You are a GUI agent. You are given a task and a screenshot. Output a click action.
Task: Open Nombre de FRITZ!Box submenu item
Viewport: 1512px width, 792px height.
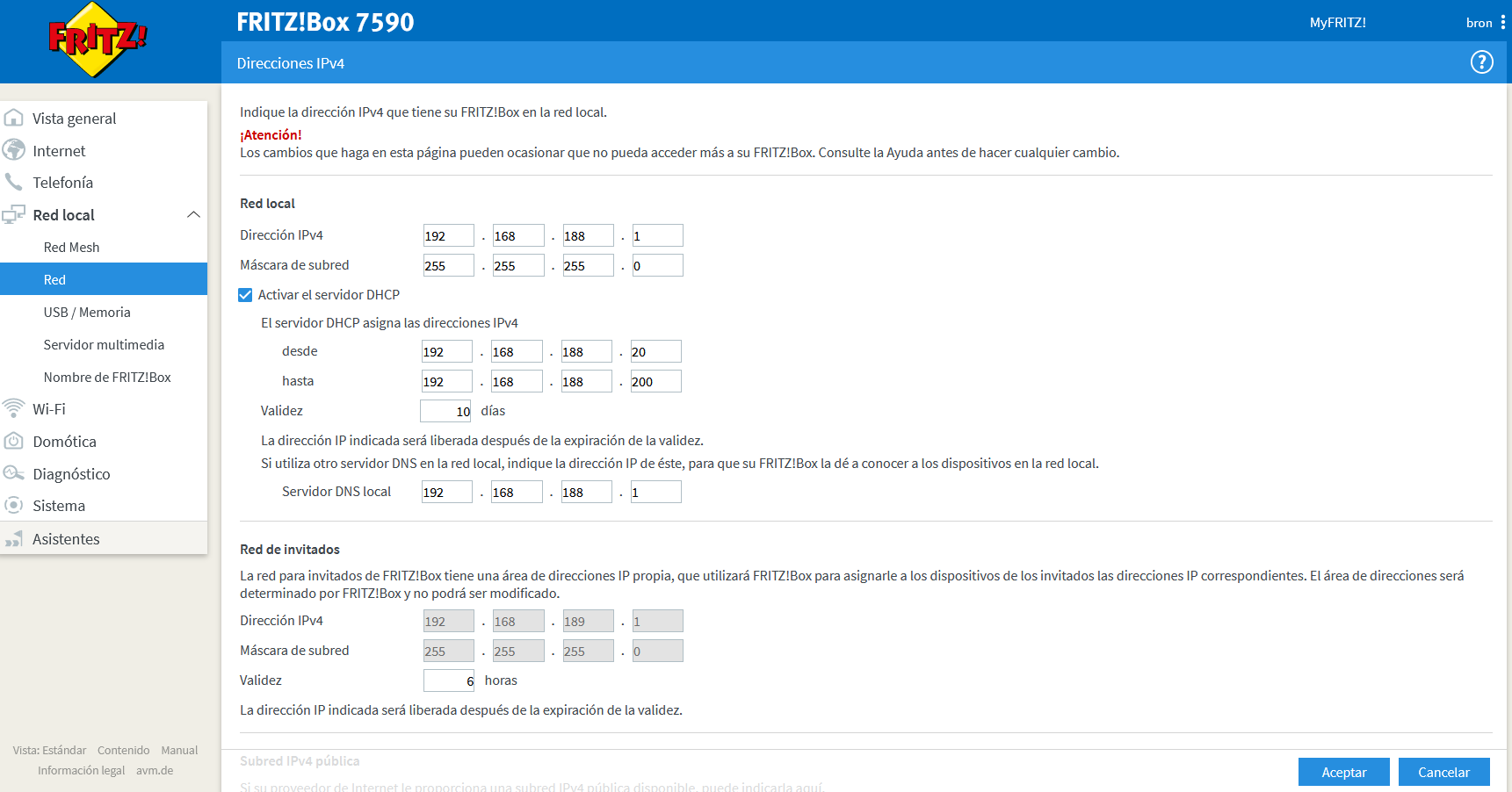104,378
